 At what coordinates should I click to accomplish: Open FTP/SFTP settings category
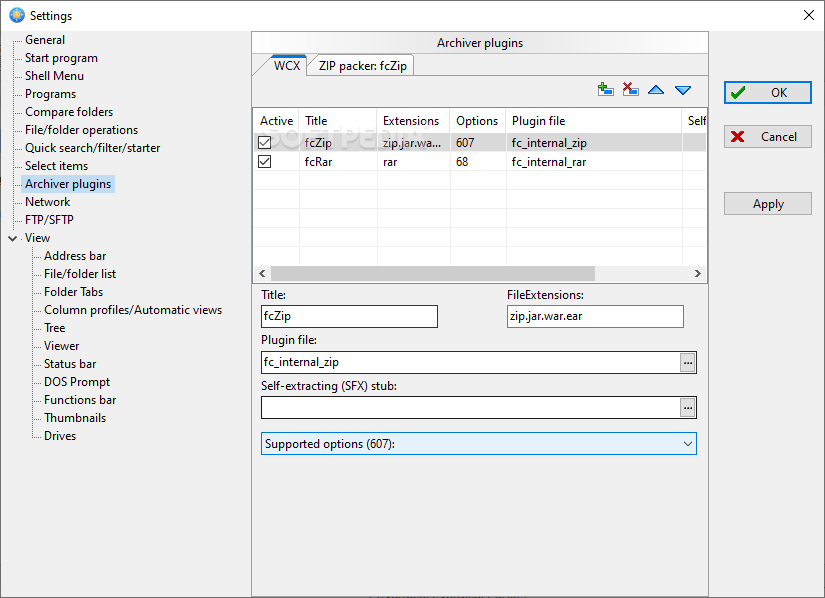pos(49,220)
